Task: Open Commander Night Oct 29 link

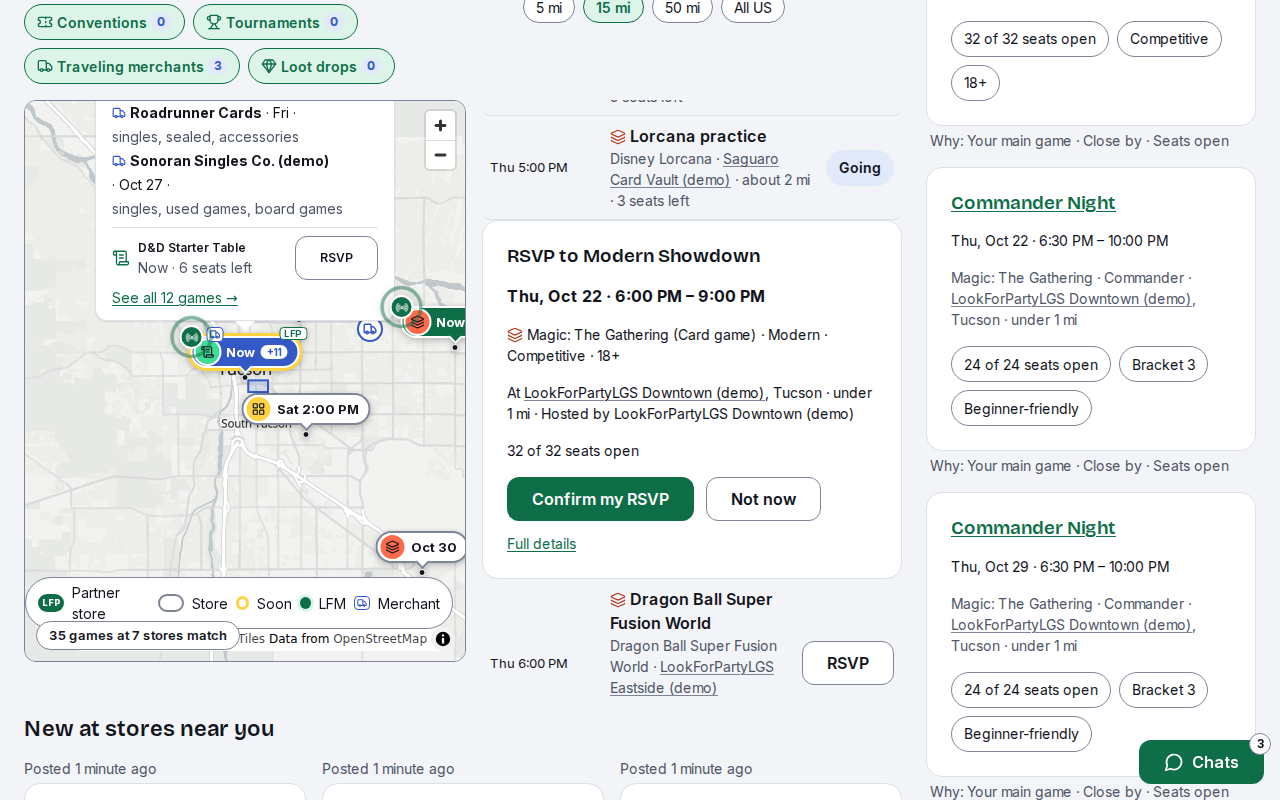Action: tap(1033, 528)
